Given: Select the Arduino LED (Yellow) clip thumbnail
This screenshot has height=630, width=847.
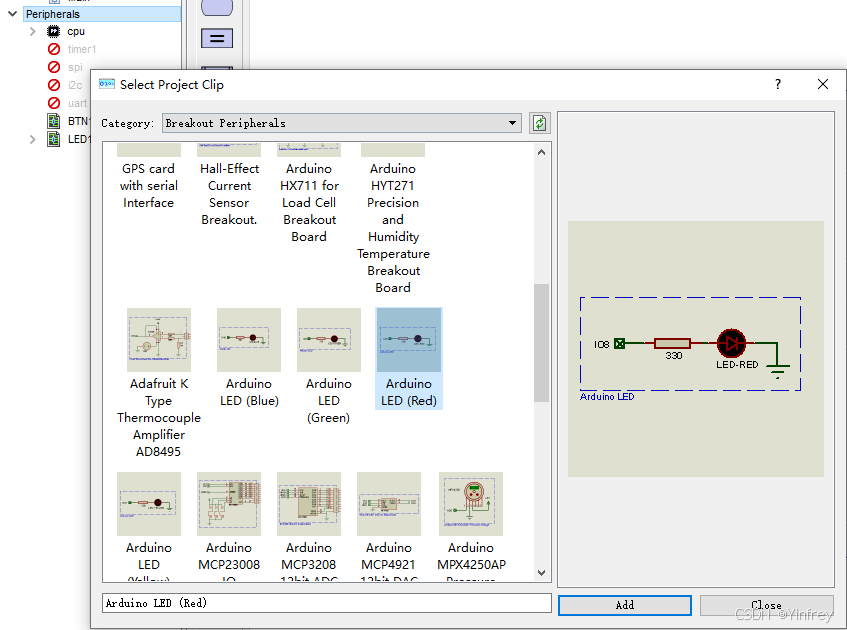Looking at the screenshot, I should pyautogui.click(x=149, y=504).
